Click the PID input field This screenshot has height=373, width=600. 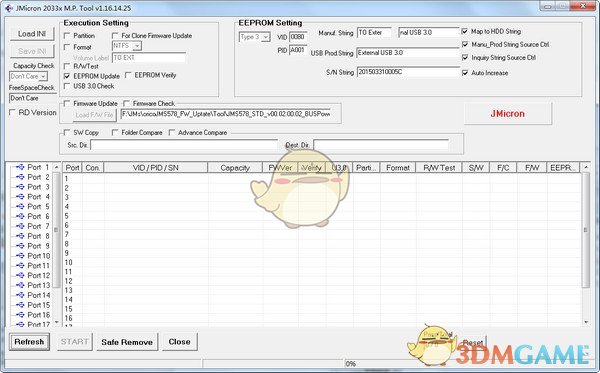click(x=298, y=50)
